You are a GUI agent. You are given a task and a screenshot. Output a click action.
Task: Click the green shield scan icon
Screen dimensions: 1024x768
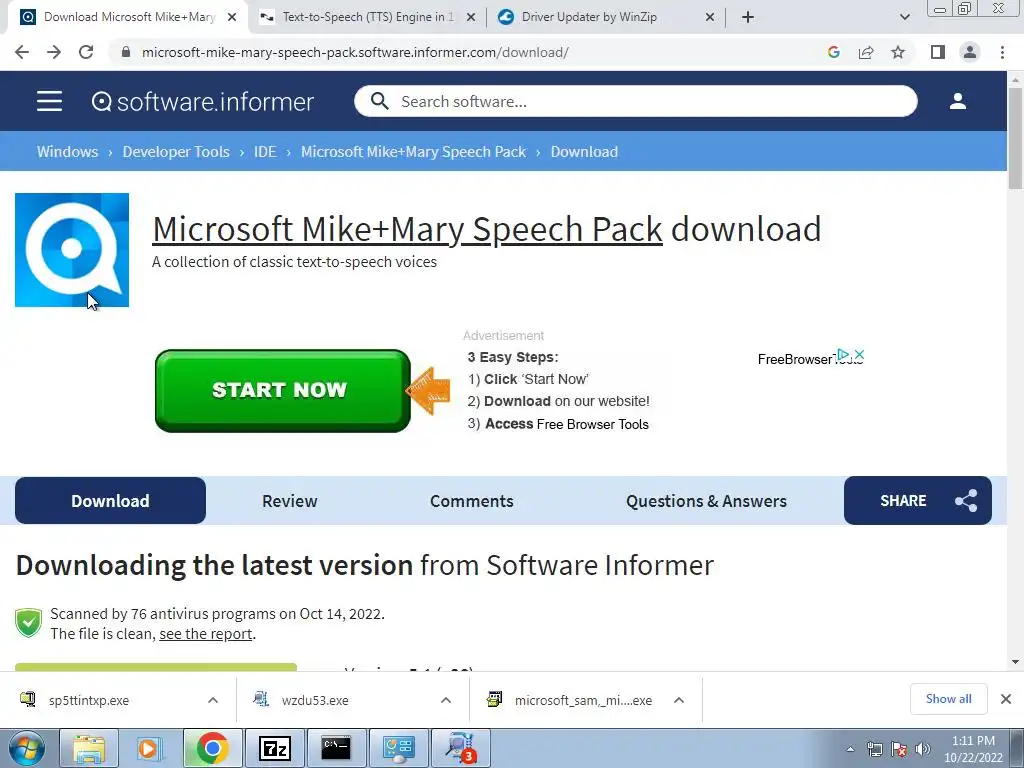(x=28, y=622)
